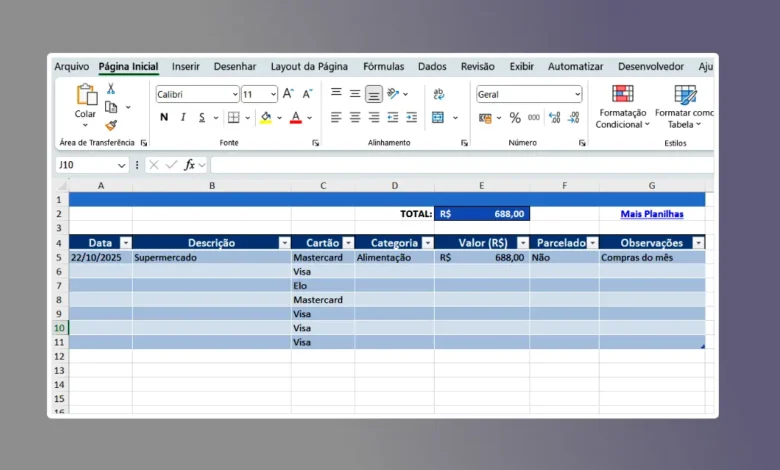Image resolution: width=780 pixels, height=470 pixels.
Task: Increase font size with larger A icon
Action: [288, 94]
